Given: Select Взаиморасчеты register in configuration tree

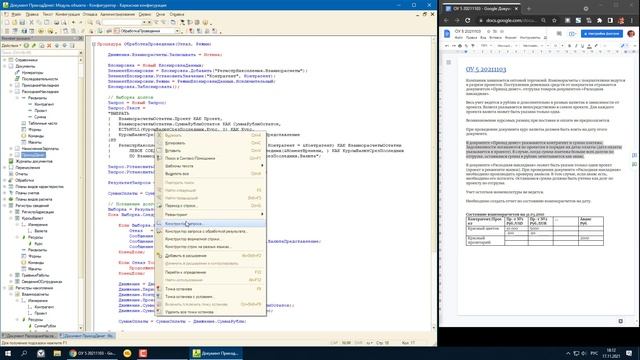Looking at the screenshot, I should [35, 294].
